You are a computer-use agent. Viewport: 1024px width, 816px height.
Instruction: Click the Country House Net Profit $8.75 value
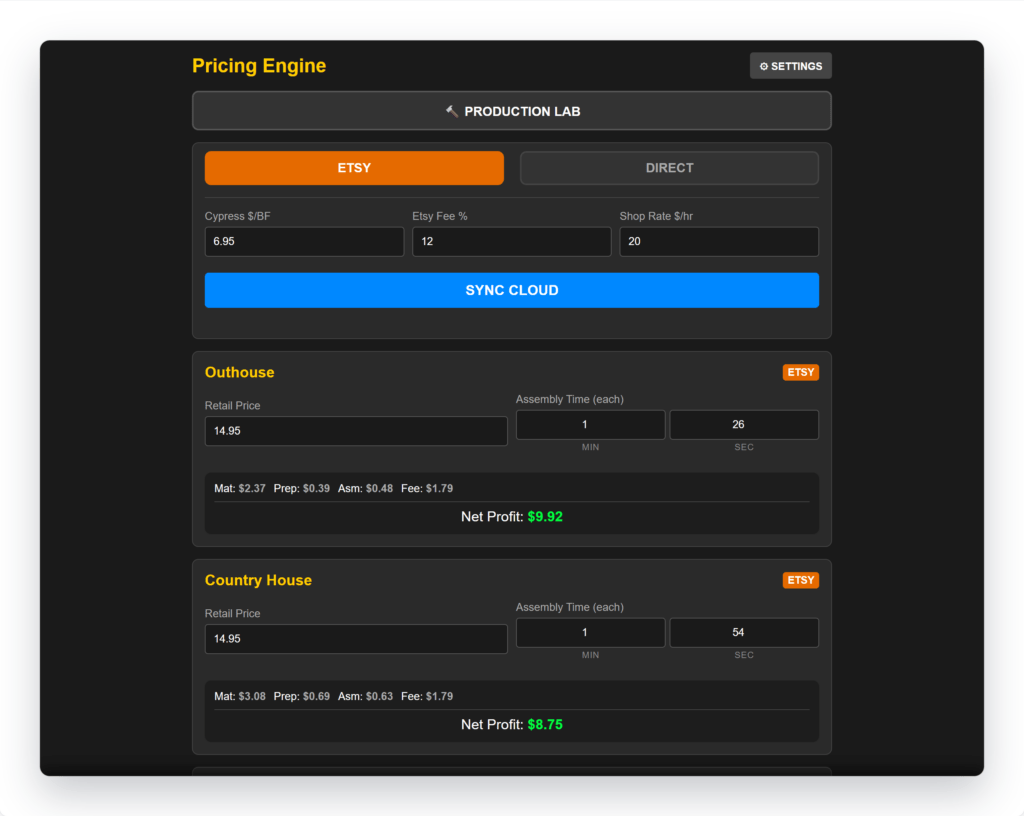click(545, 725)
